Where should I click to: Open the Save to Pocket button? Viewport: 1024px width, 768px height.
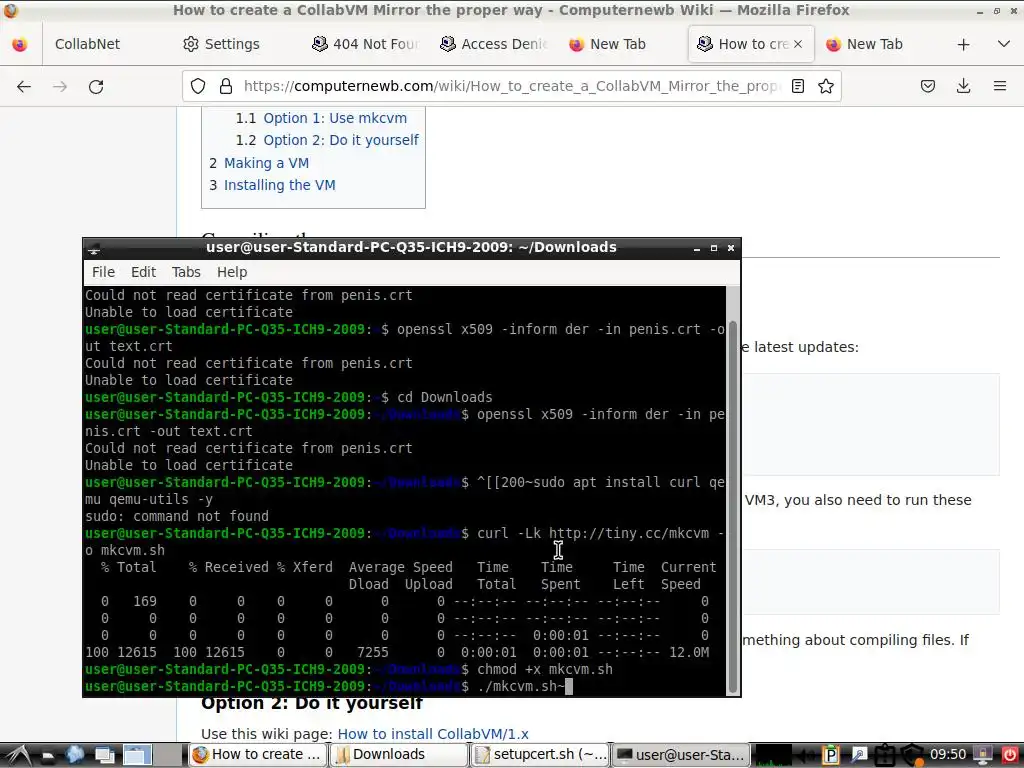coord(927,86)
